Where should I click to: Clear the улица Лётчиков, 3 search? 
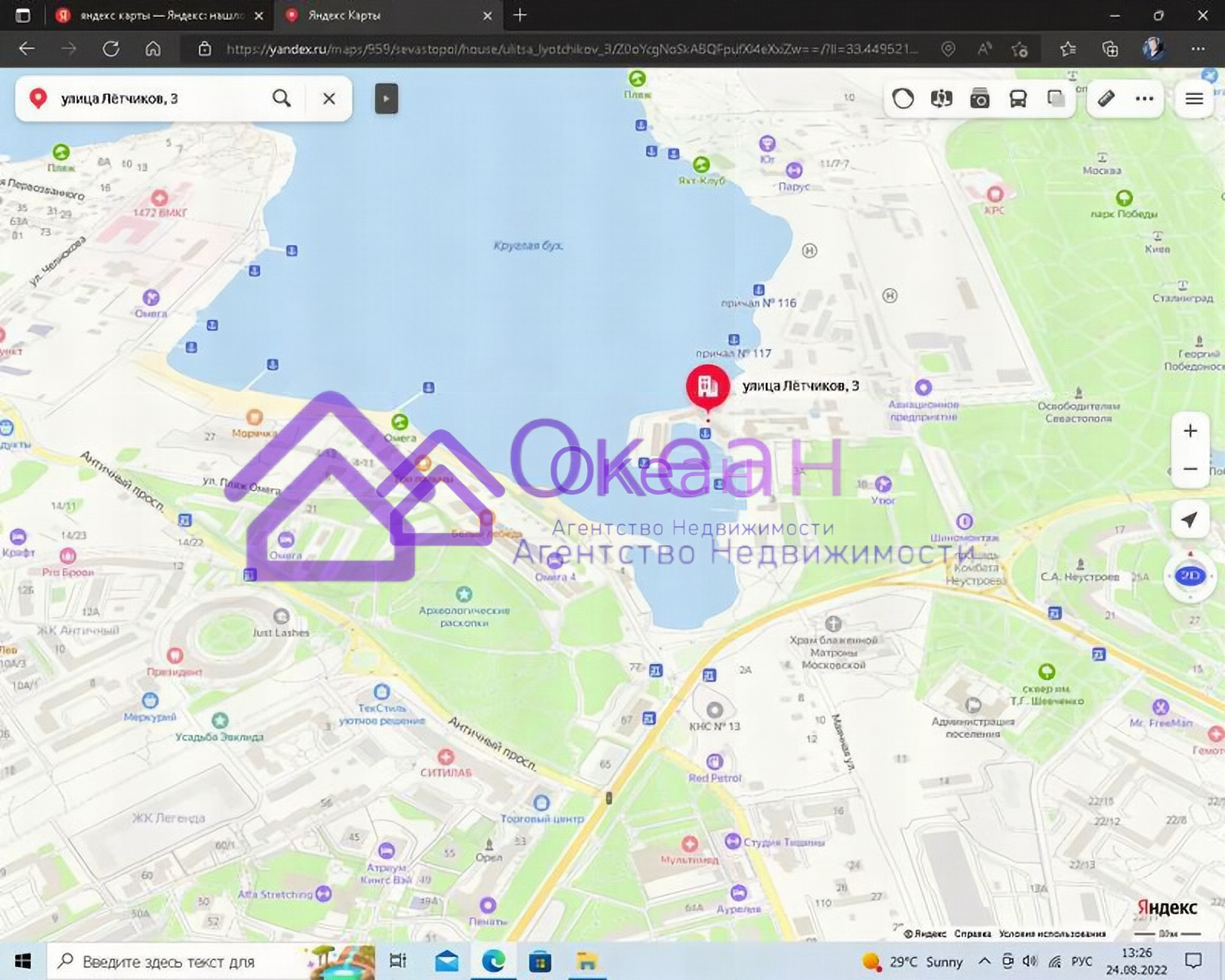pyautogui.click(x=329, y=99)
